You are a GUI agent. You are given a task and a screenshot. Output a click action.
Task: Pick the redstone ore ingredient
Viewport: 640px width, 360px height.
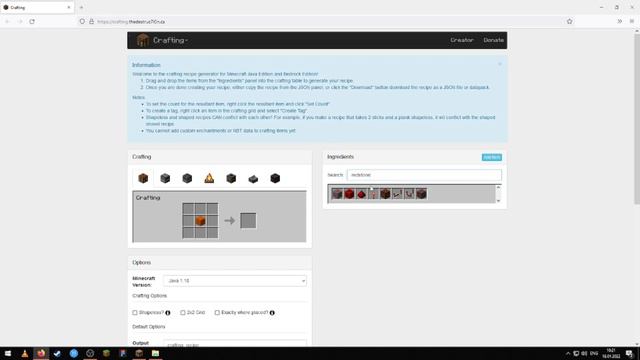pos(337,194)
